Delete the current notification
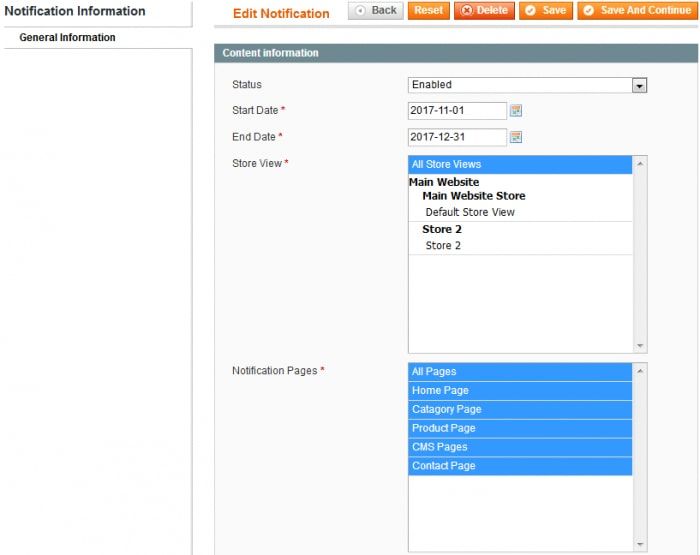Image resolution: width=700 pixels, height=555 pixels. (484, 10)
